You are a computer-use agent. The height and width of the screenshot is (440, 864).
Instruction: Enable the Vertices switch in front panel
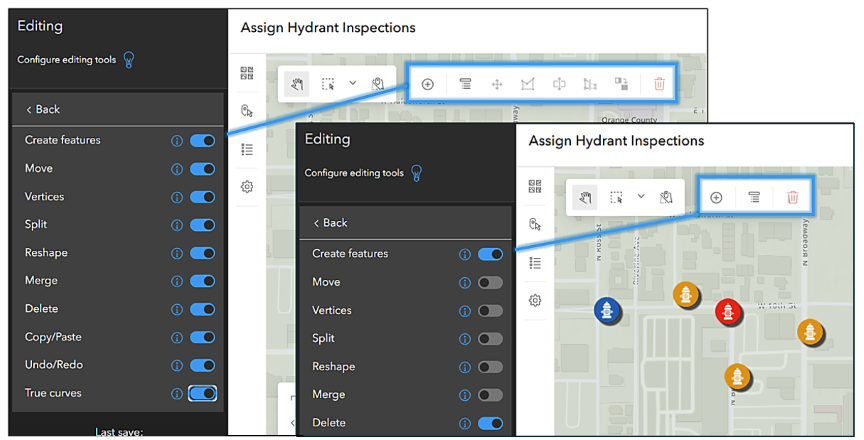point(490,311)
